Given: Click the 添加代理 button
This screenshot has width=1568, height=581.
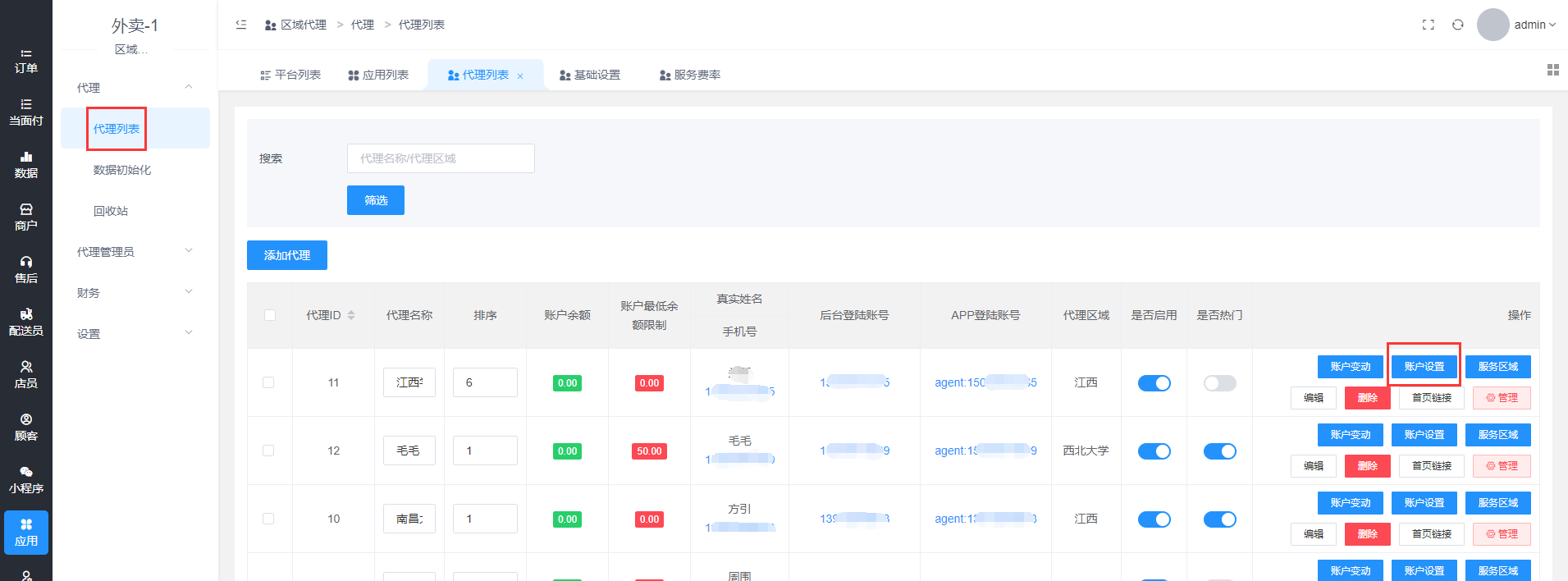Looking at the screenshot, I should (x=286, y=255).
